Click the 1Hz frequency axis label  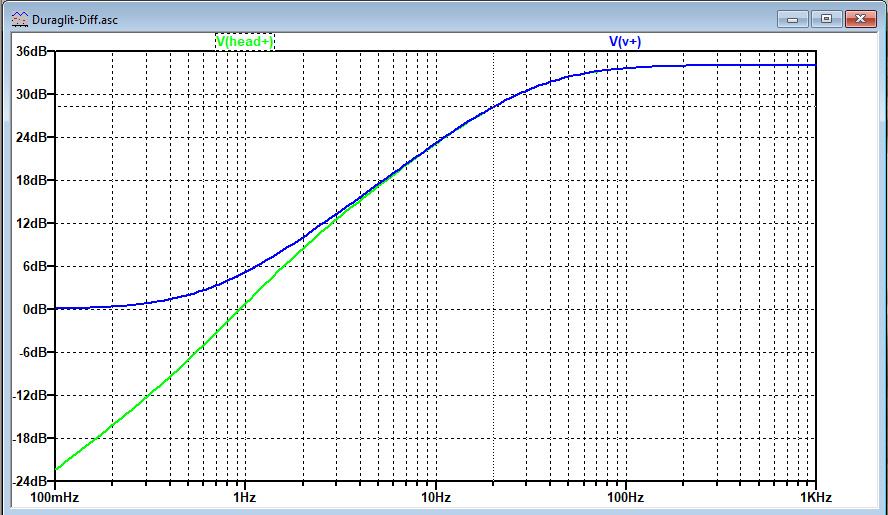(x=245, y=497)
